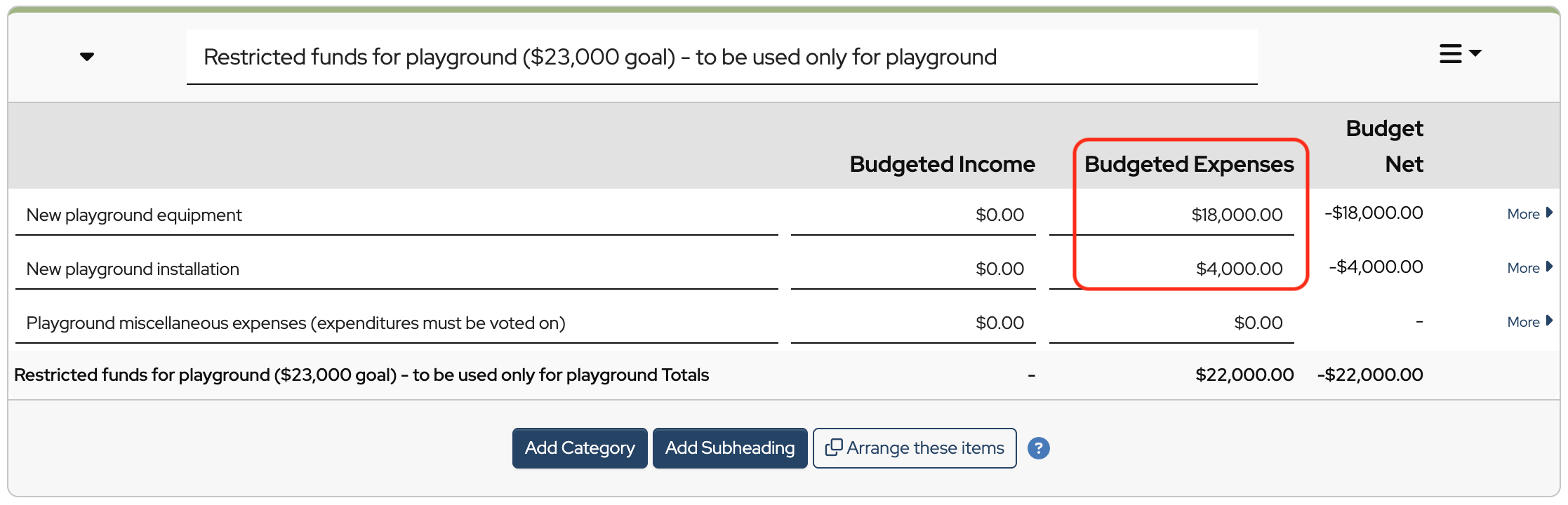The width and height of the screenshot is (1568, 505).
Task: Click the New playground installation name field
Action: click(397, 269)
